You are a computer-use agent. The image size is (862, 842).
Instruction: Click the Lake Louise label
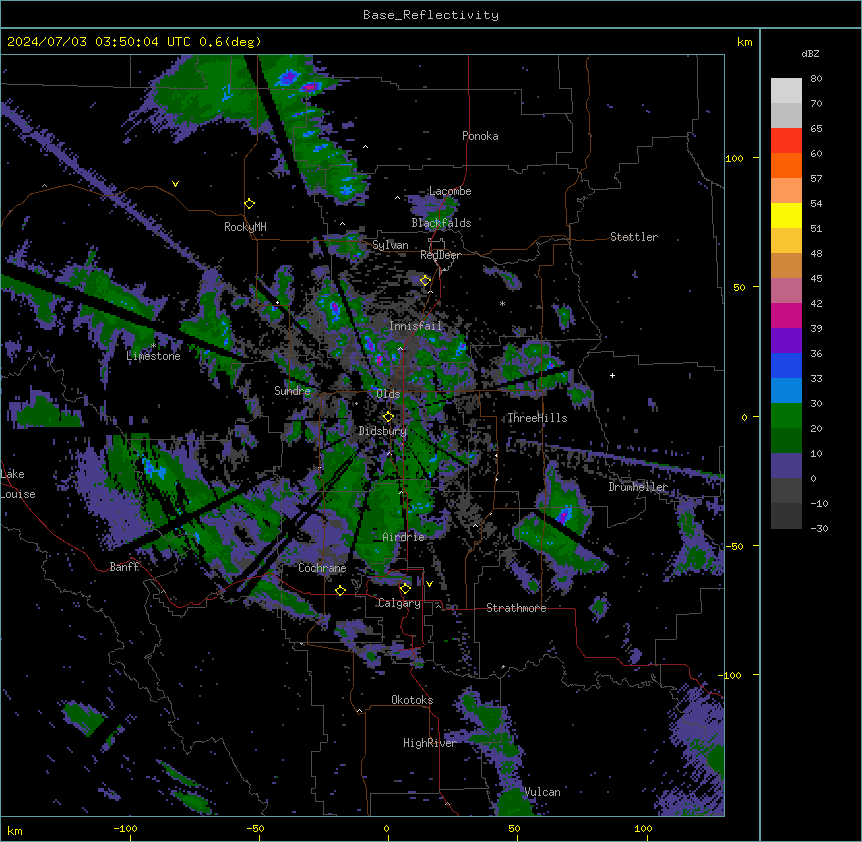[18, 484]
